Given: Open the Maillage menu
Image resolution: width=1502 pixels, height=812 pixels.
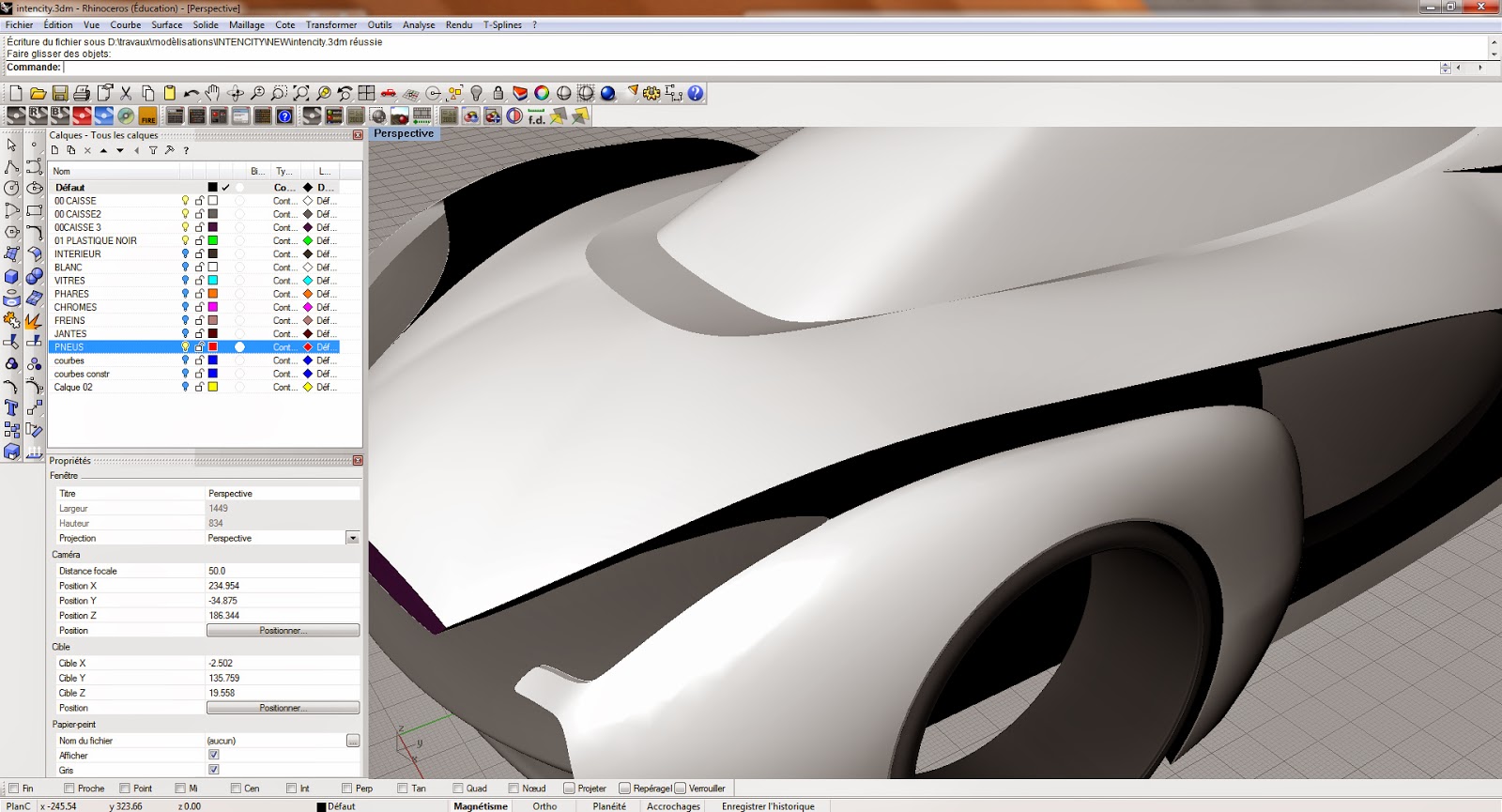Looking at the screenshot, I should 246,25.
